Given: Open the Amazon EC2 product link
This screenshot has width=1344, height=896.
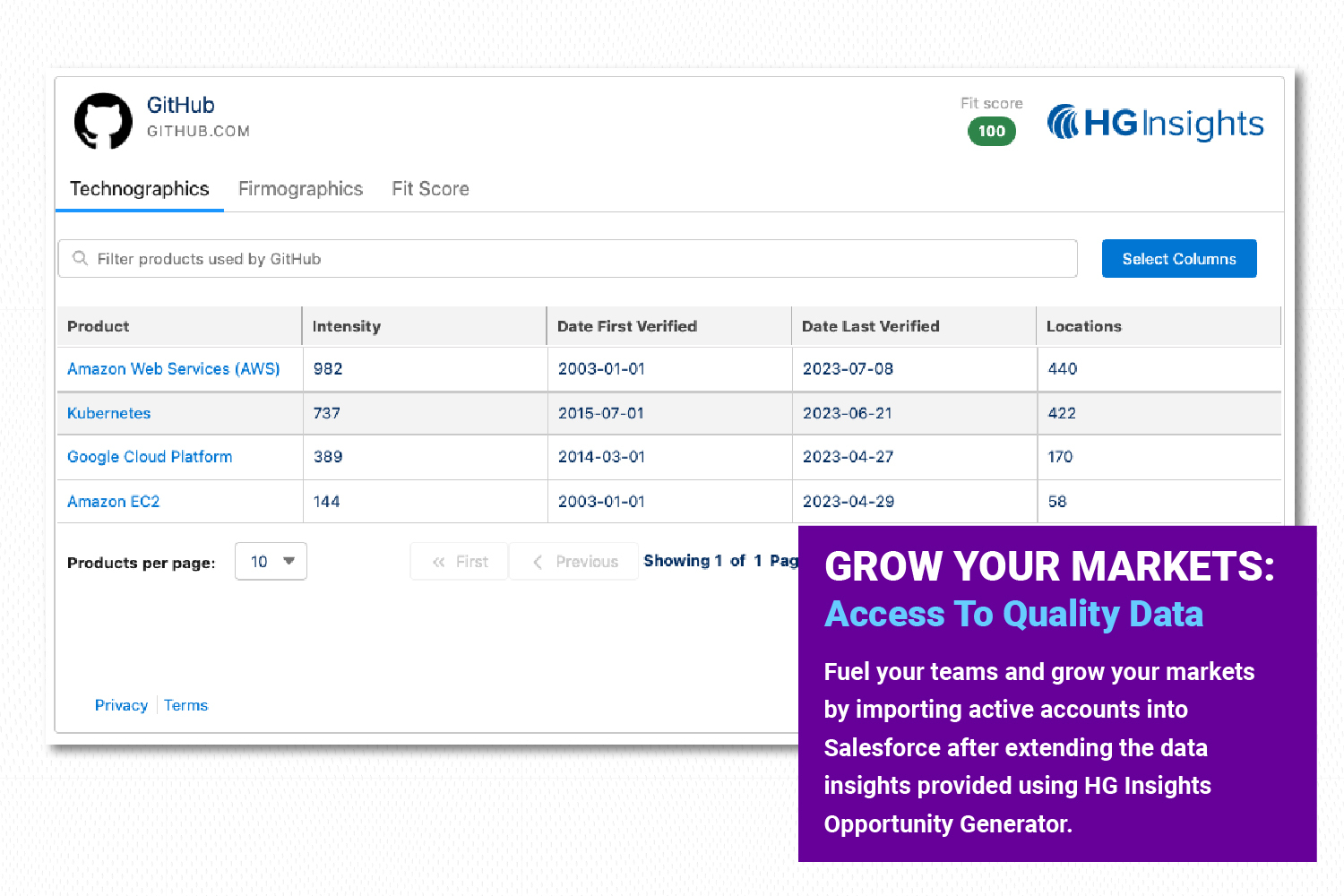Looking at the screenshot, I should point(114,502).
